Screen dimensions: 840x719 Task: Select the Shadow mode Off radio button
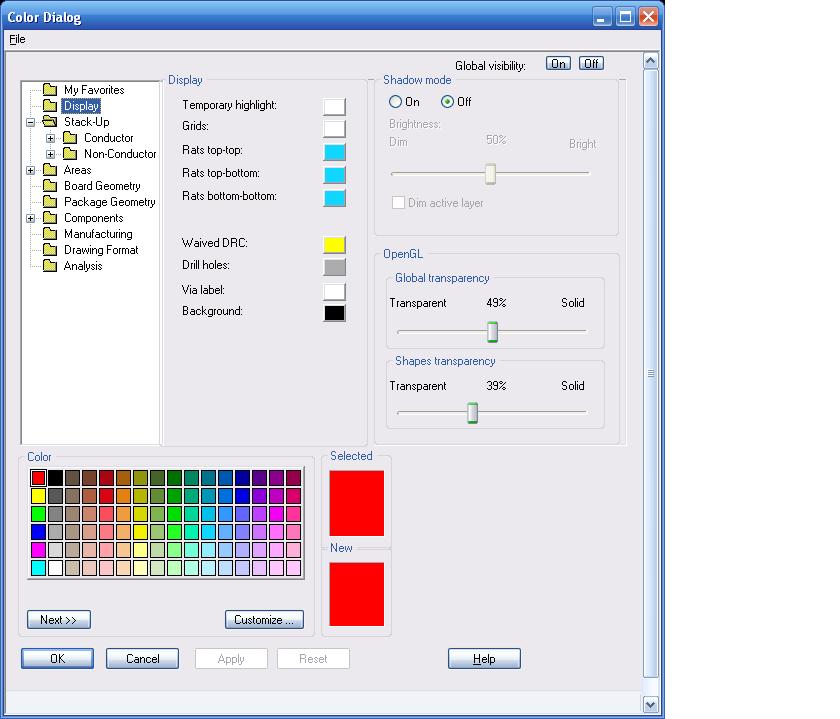[x=448, y=102]
